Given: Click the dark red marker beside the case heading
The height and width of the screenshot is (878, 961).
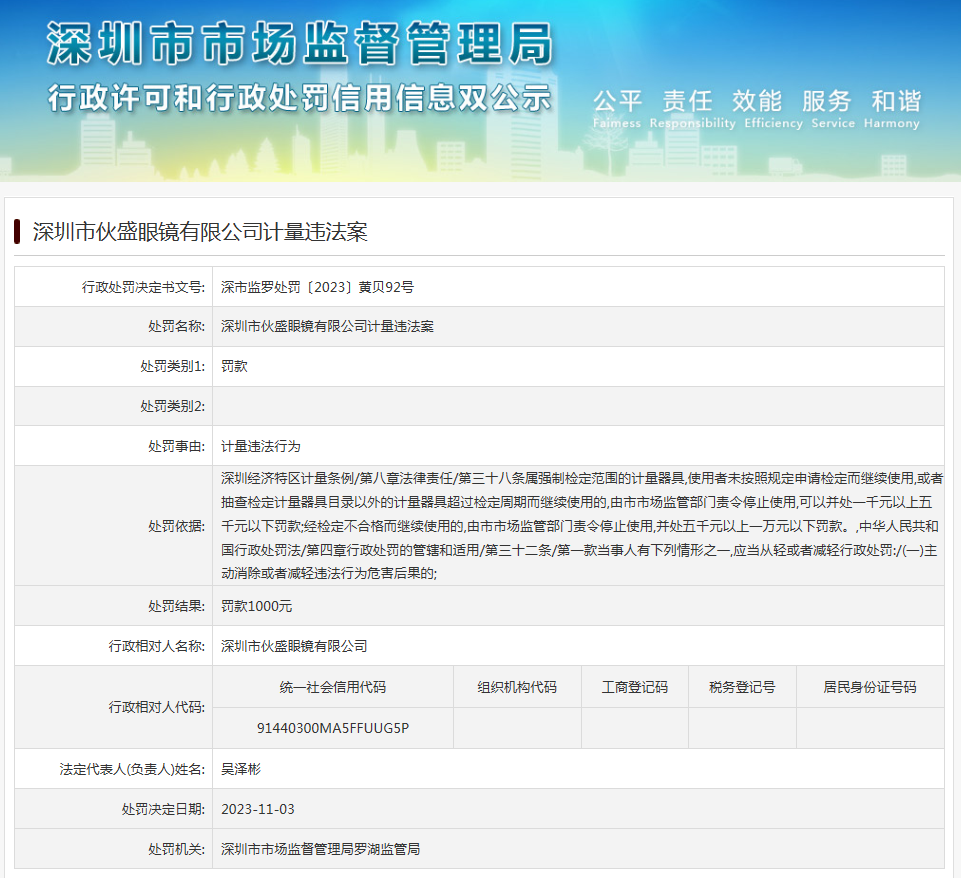Looking at the screenshot, I should tap(18, 232).
